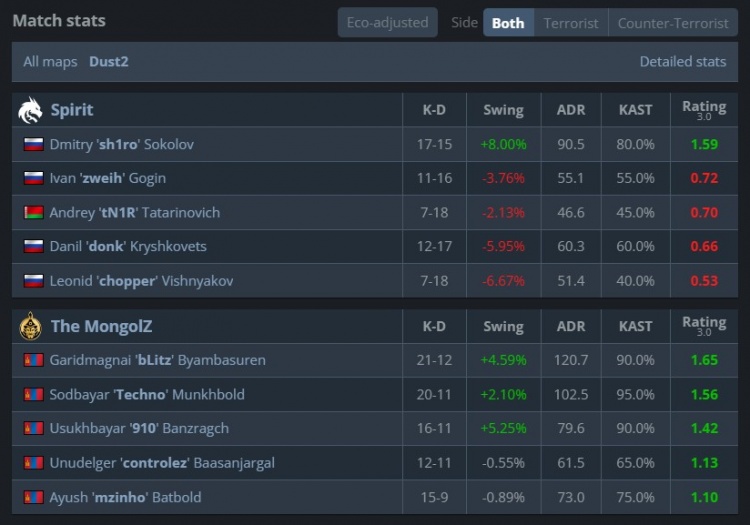Filter stats by Counter-Terrorist side
750x525 pixels.
(673, 22)
